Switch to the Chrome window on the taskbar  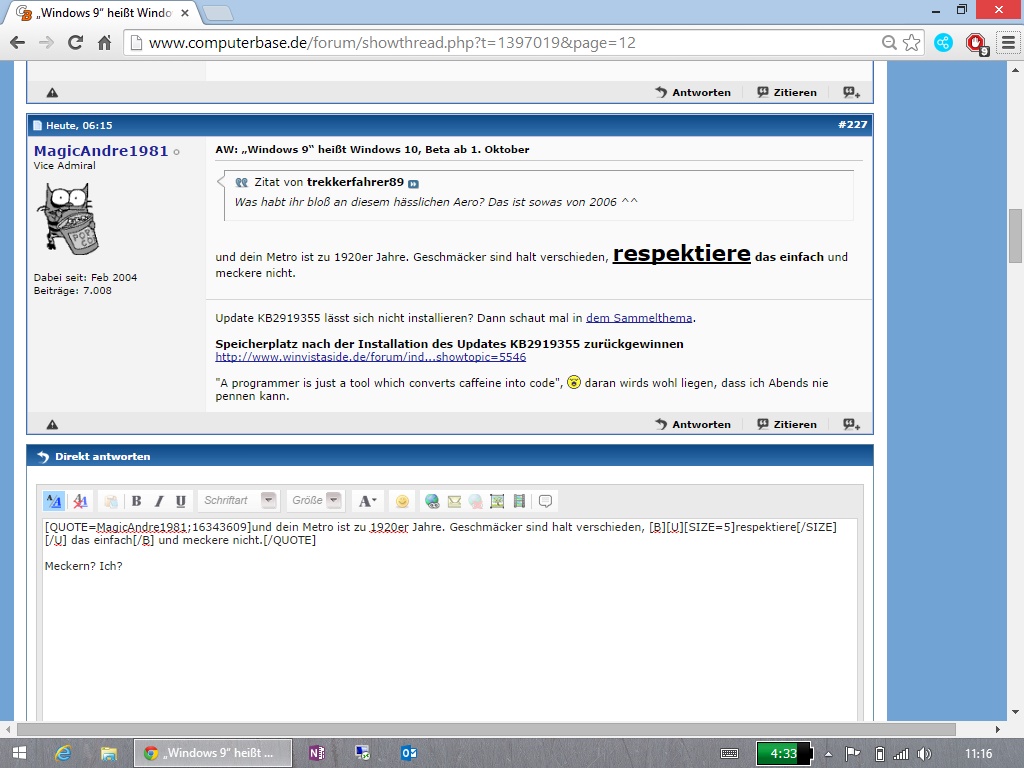click(213, 753)
